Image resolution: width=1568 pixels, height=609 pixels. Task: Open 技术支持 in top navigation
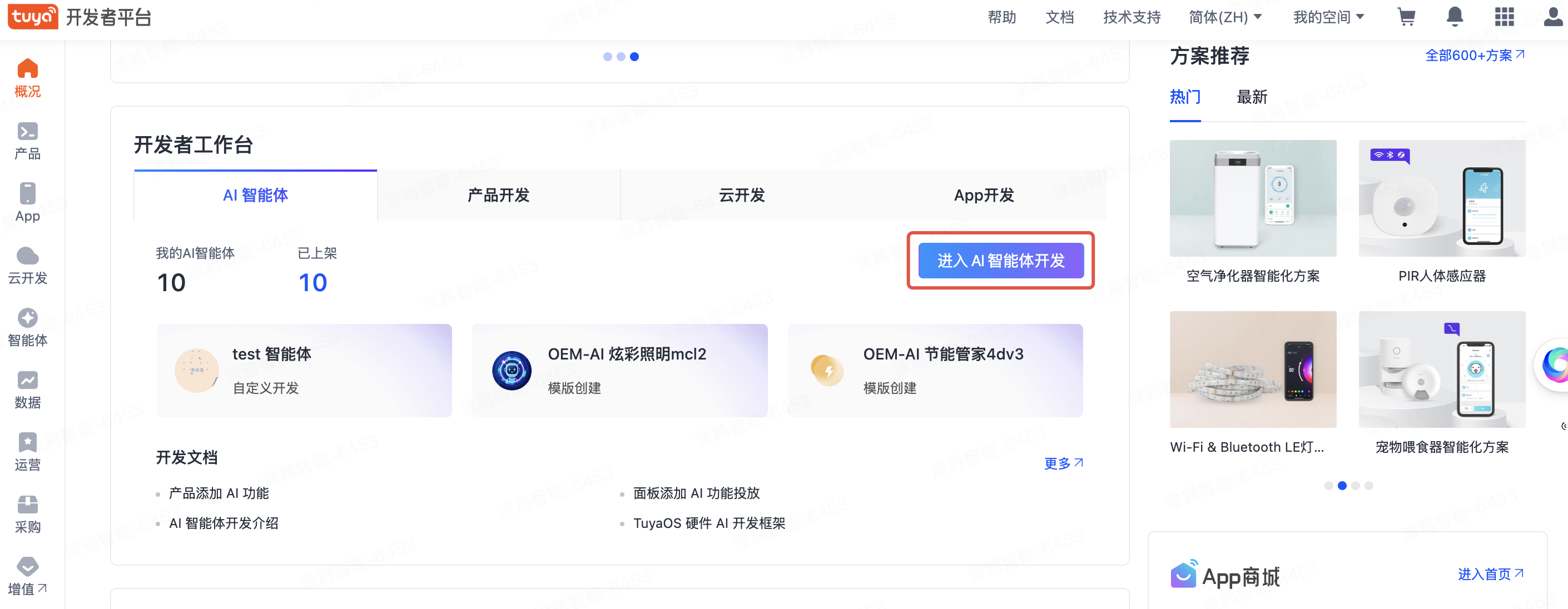tap(1132, 17)
